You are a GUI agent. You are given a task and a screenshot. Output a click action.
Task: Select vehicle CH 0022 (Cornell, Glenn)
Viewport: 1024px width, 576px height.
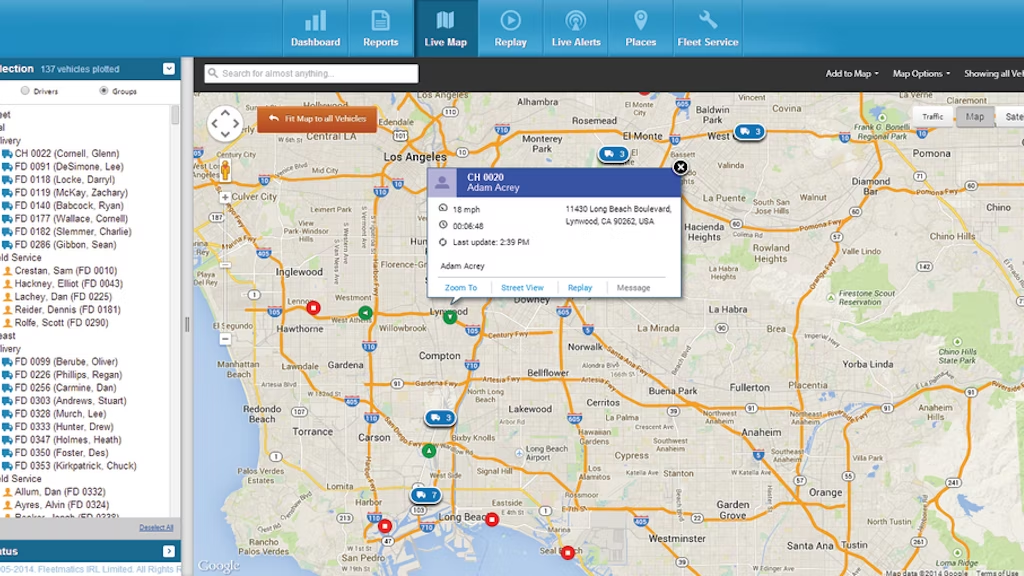67,153
